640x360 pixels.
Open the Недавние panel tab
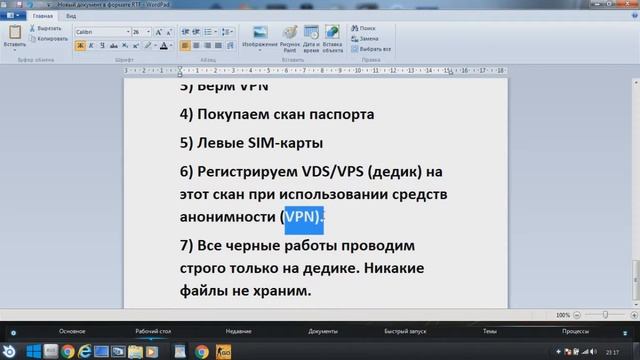pos(238,331)
